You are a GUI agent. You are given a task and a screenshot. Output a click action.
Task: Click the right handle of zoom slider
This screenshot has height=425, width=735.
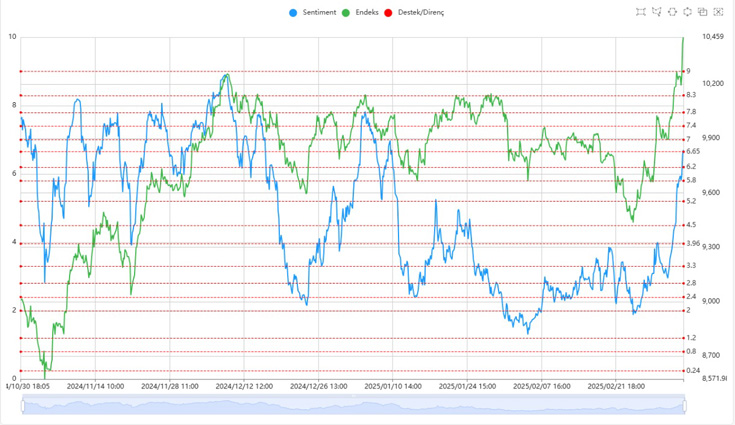[x=685, y=404]
